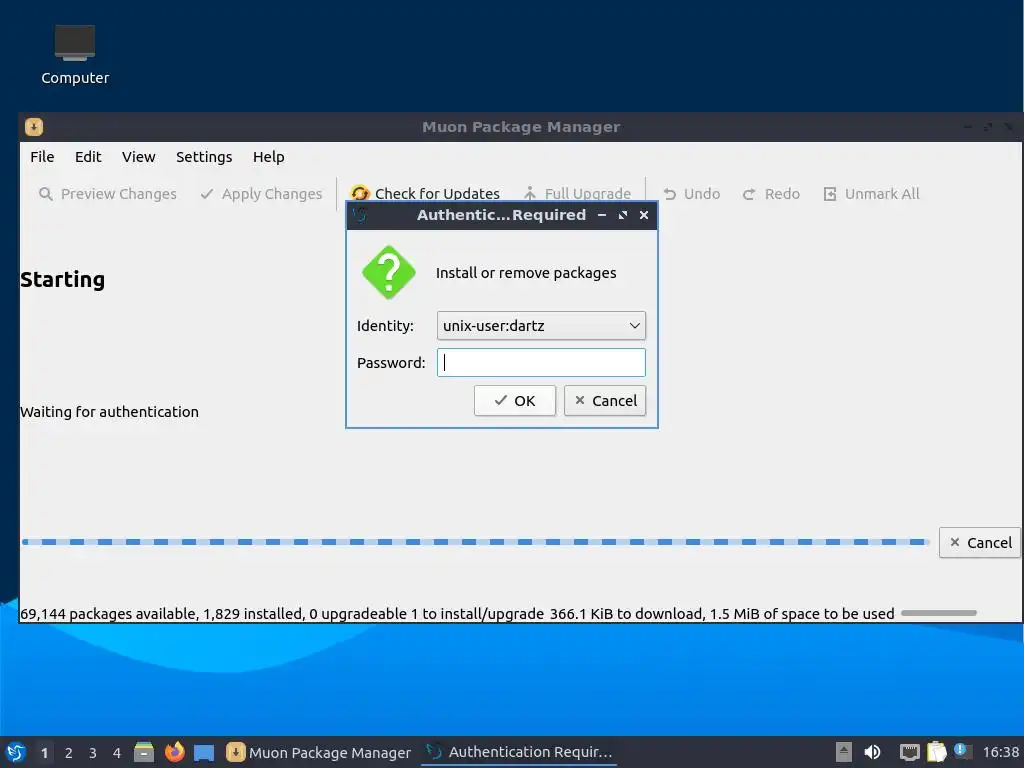Switch to workspace 2
The image size is (1024, 768).
click(x=69, y=753)
